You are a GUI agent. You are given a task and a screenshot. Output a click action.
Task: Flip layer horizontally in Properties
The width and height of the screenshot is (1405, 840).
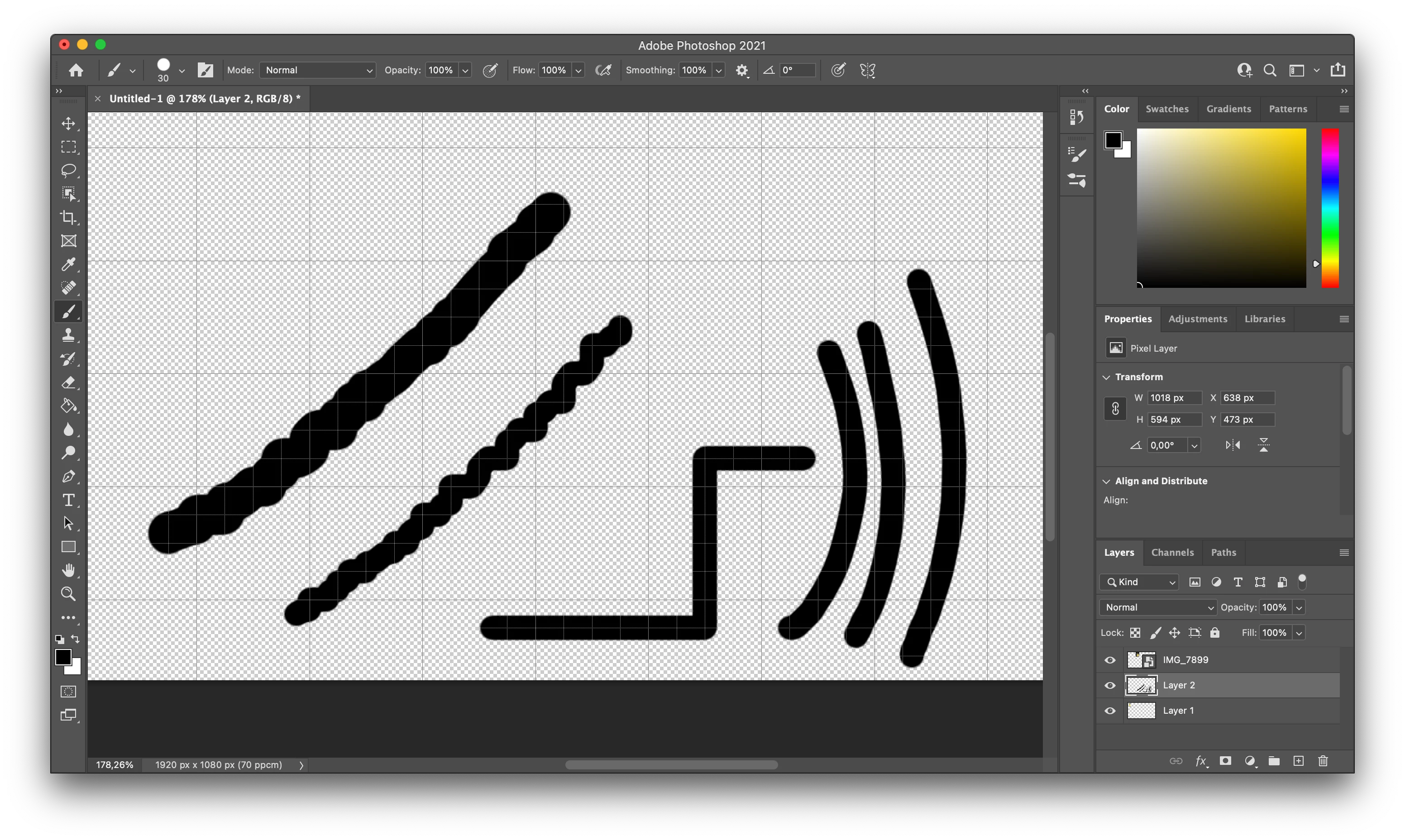(1233, 445)
